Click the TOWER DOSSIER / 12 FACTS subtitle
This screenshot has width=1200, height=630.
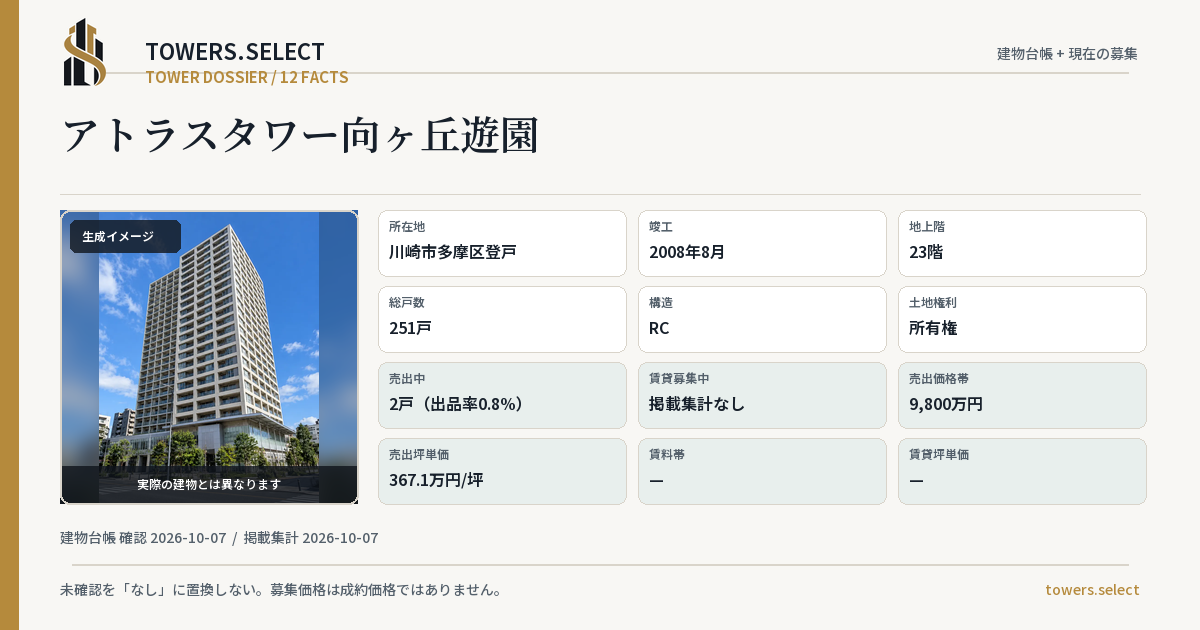tap(247, 77)
